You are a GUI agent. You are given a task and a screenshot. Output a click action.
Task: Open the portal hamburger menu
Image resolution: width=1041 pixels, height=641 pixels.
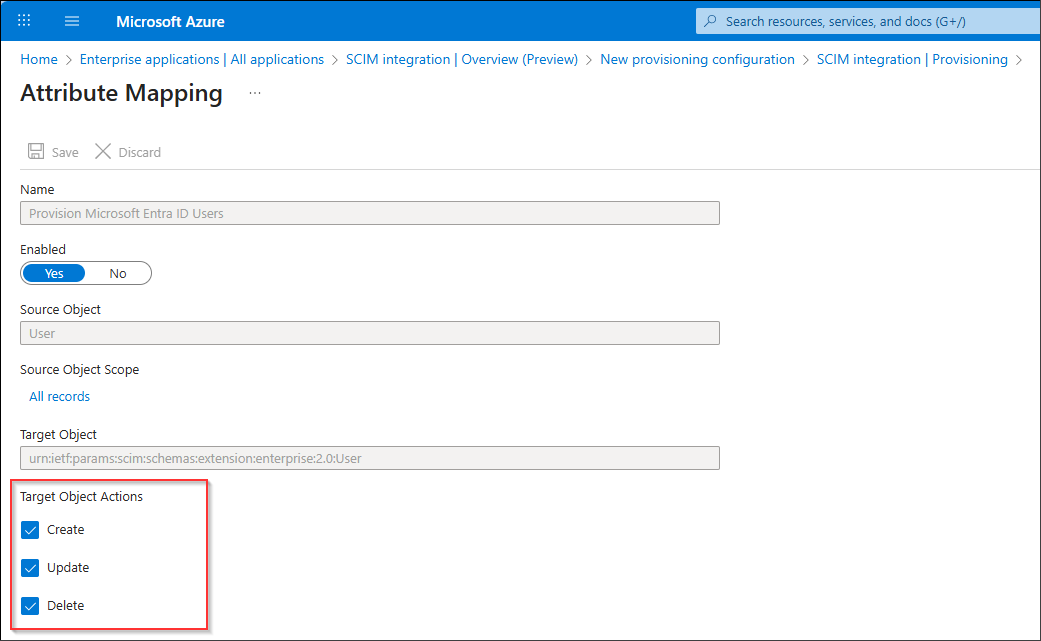coord(72,21)
